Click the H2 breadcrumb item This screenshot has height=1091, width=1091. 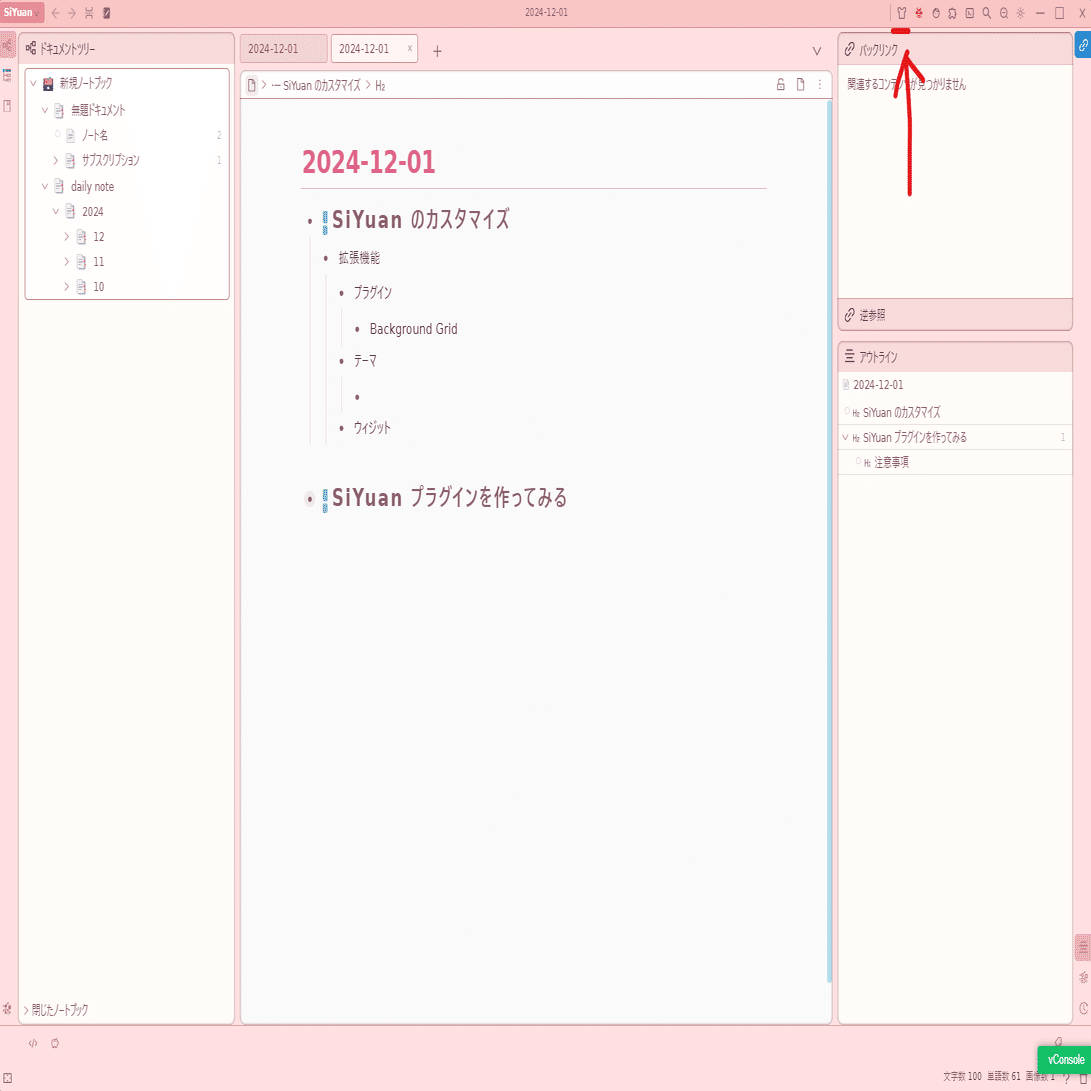[x=380, y=86]
